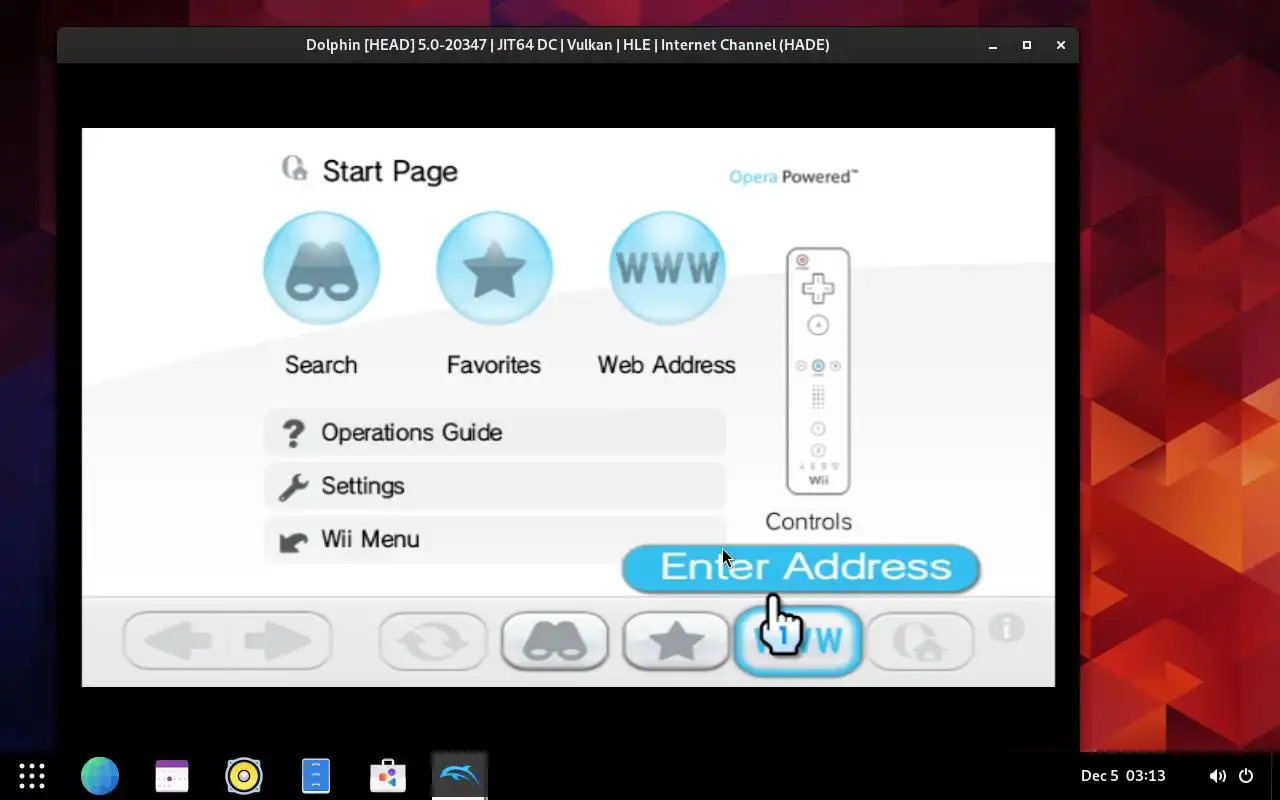Maximize the Dolphin window
The width and height of the screenshot is (1280, 800).
tap(1027, 45)
